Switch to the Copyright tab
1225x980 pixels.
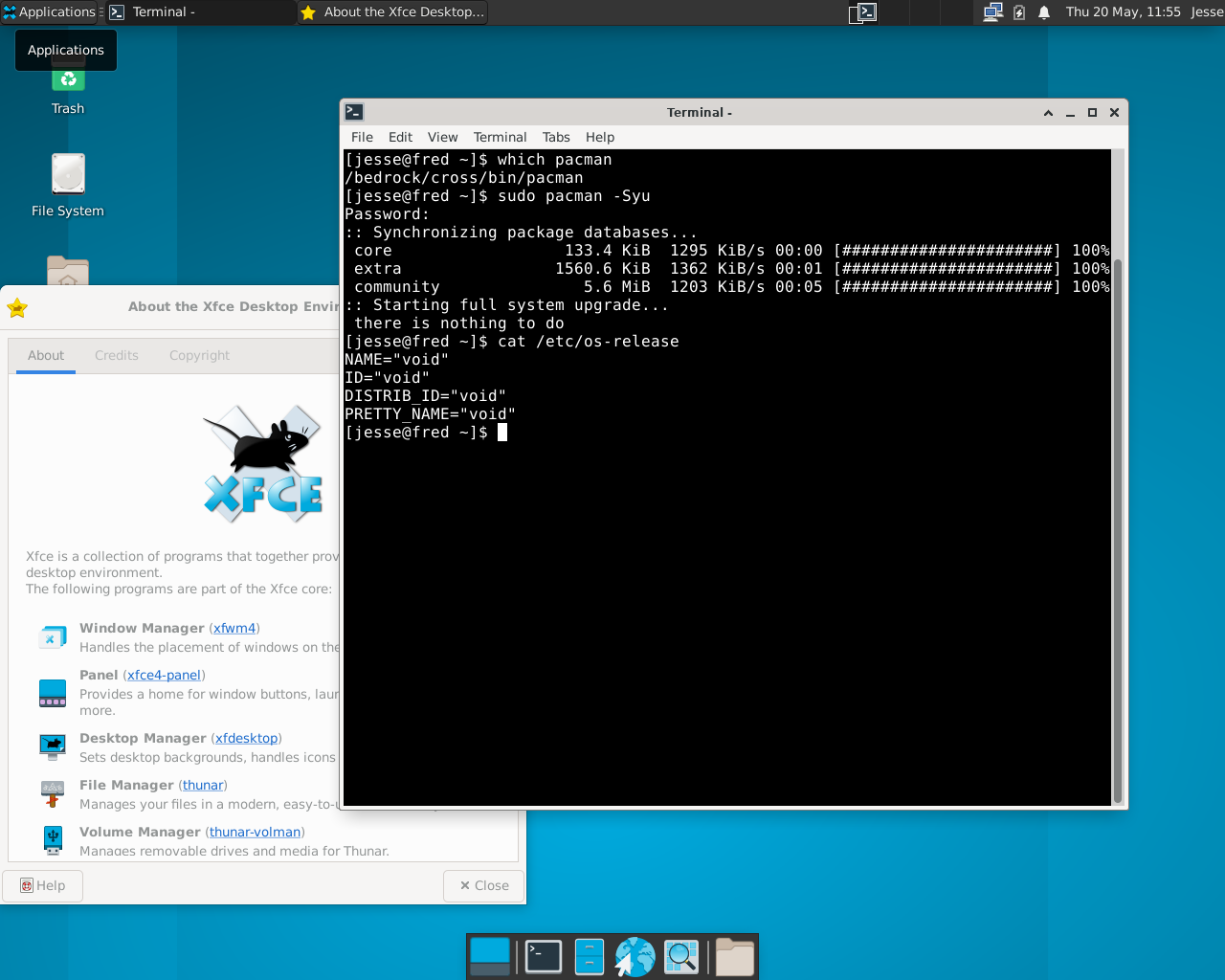(x=199, y=355)
